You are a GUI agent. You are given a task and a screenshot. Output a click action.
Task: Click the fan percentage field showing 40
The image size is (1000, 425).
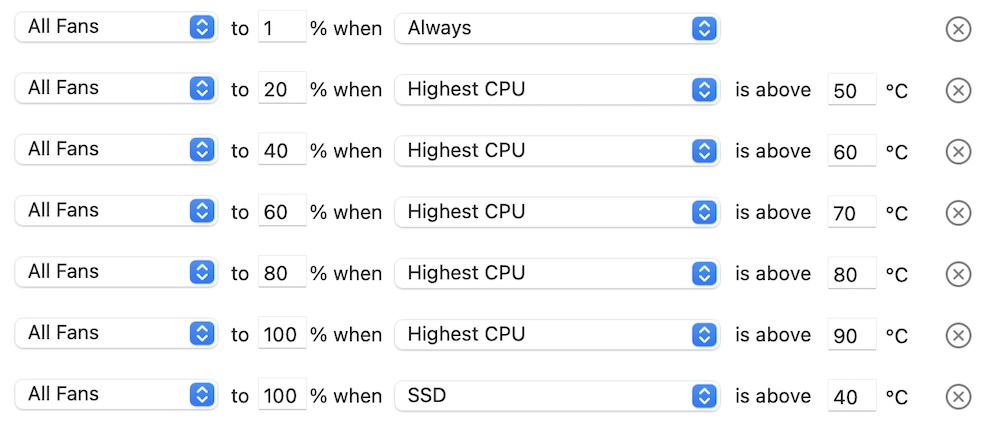click(281, 151)
